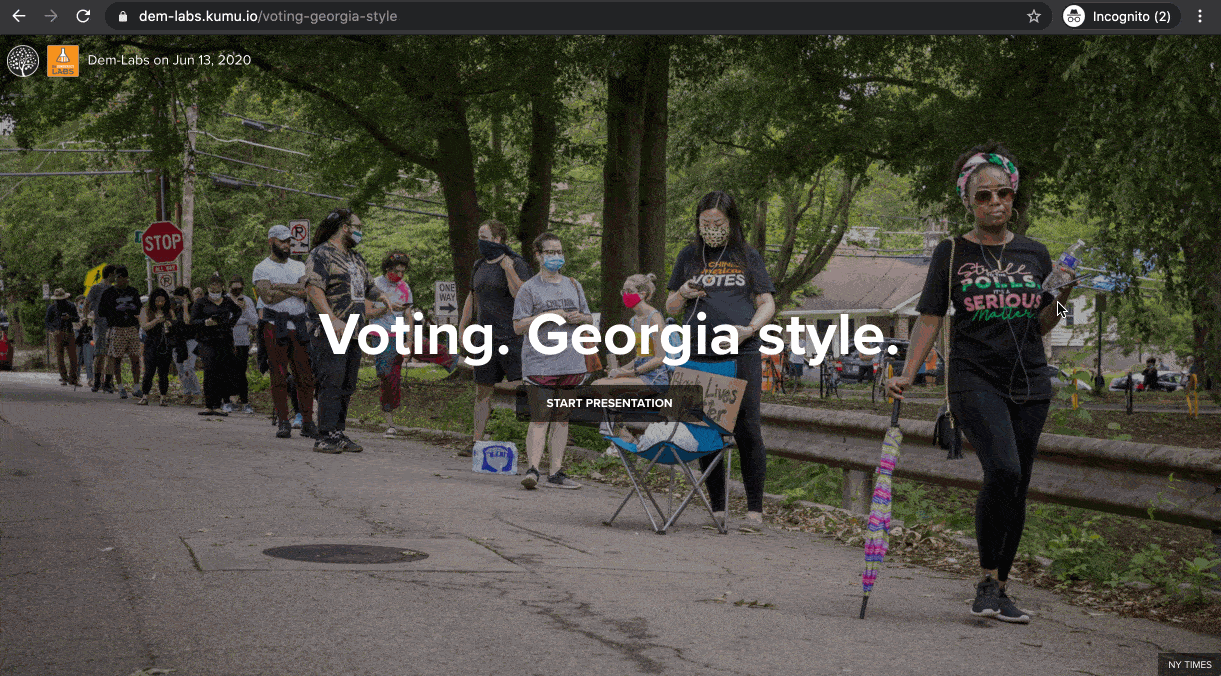Click the START PRESENTATION button
1221x676 pixels.
click(x=609, y=403)
